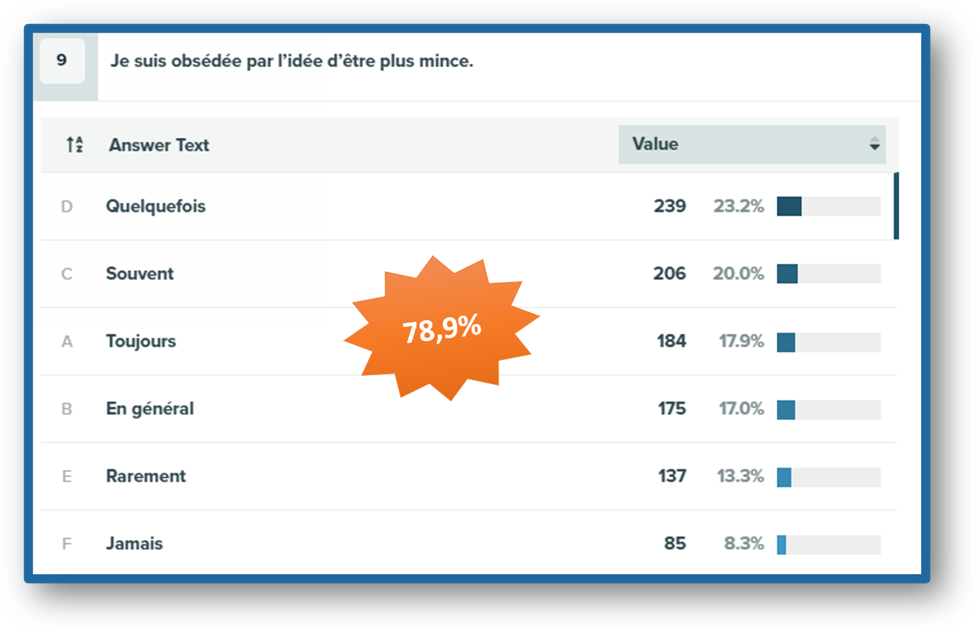Click the question number 9 badge
Screen dimensions: 979x632
point(62,61)
